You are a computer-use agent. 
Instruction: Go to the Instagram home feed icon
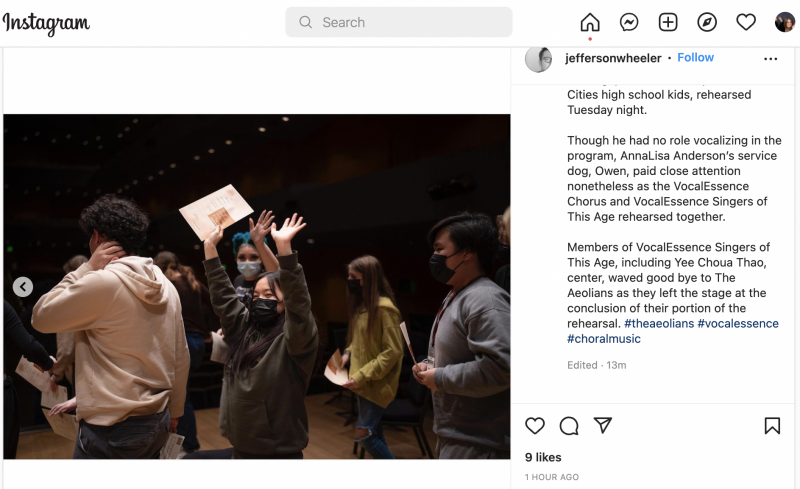(x=590, y=22)
